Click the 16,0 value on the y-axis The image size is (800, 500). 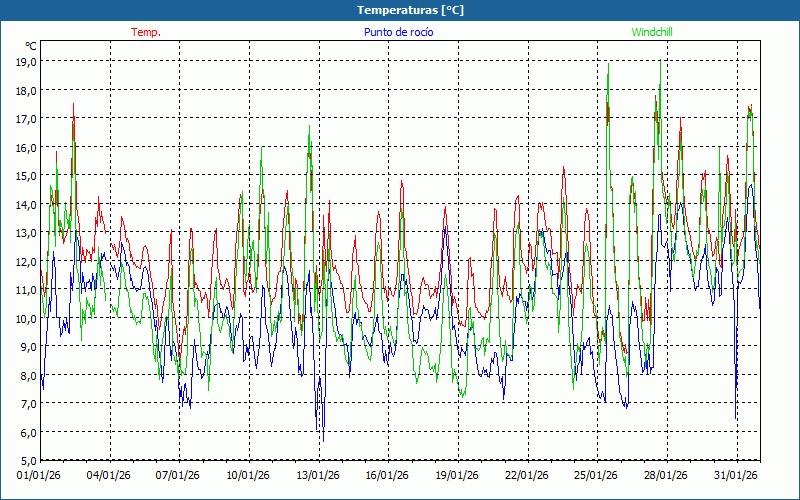(x=26, y=147)
